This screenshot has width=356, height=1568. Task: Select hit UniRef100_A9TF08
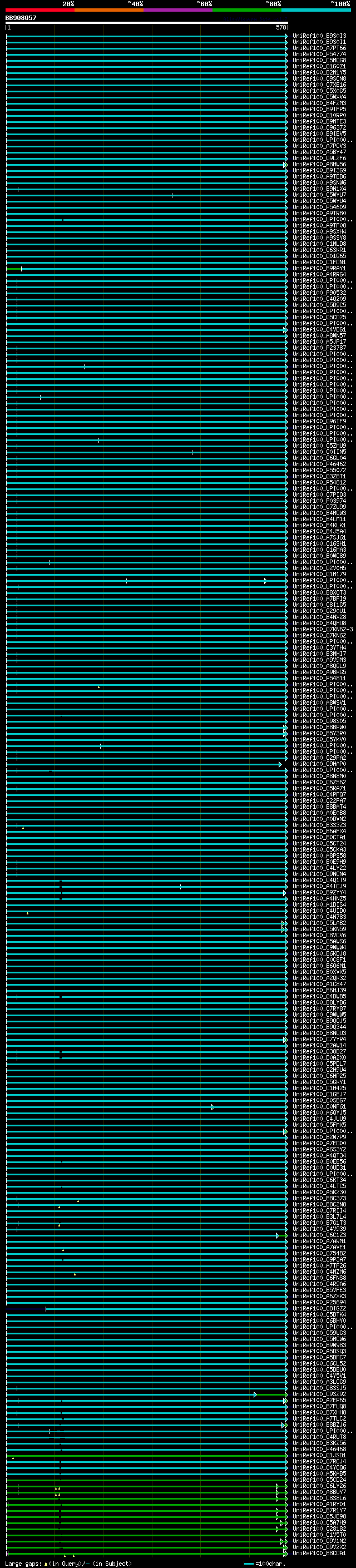pos(319,225)
